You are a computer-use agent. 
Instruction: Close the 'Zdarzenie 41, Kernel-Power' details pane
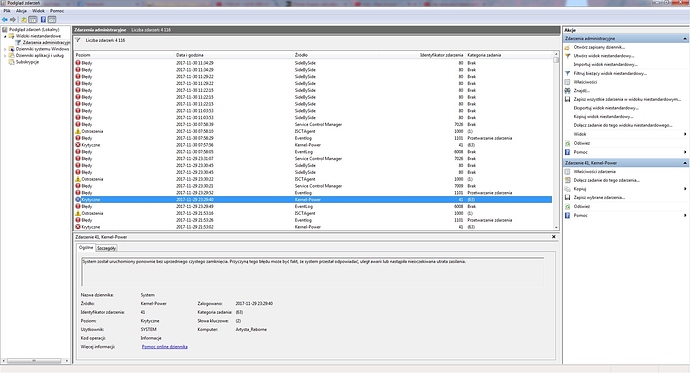554,237
